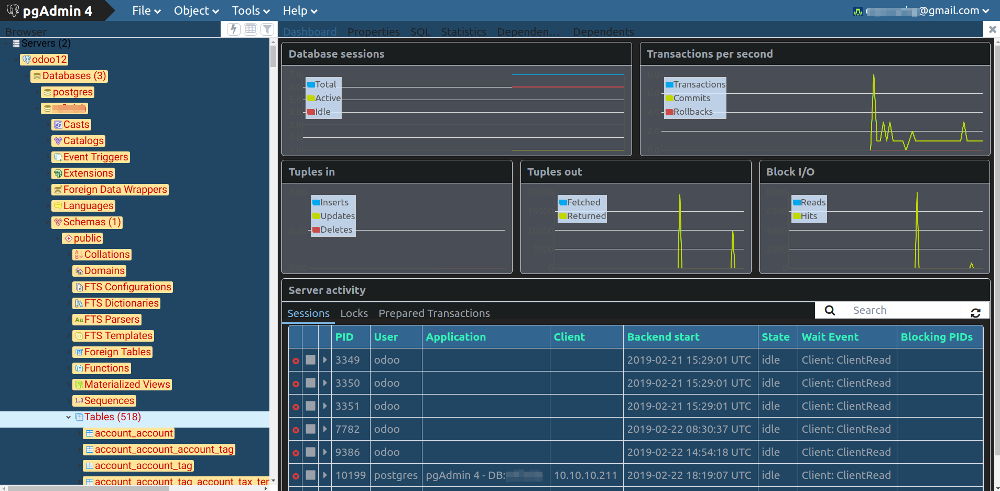Select Foreign Data Wrappers node
Screen dimensions: 1000x491
click(x=110, y=189)
